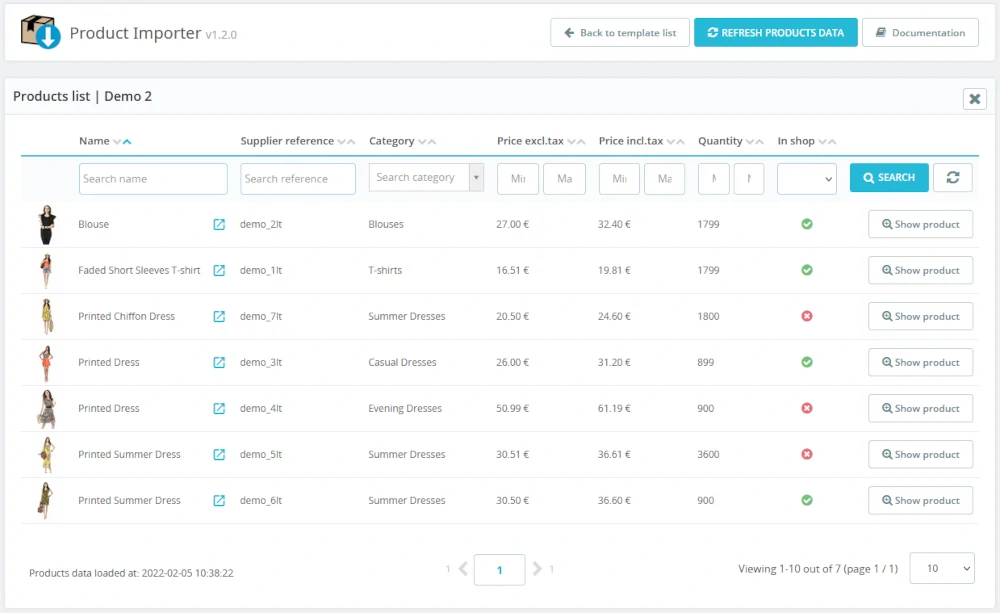The width and height of the screenshot is (1000, 613).
Task: Sort Quantity column descending
Action: point(749,142)
